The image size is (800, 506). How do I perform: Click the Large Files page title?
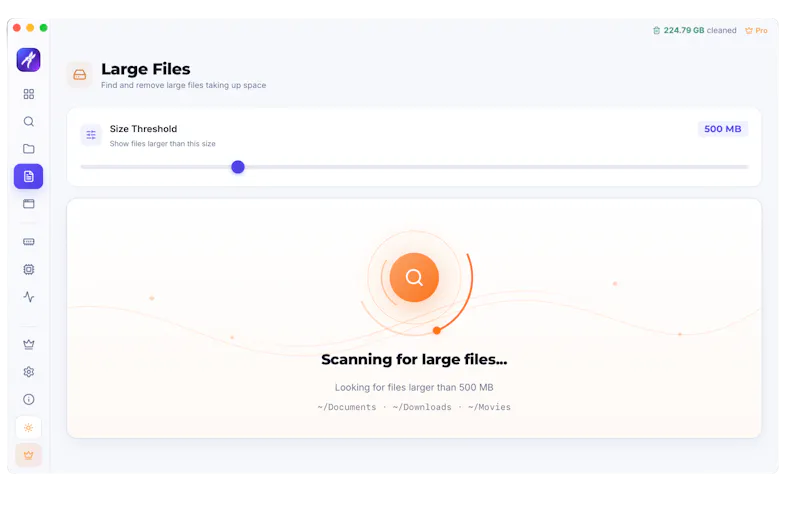145,69
